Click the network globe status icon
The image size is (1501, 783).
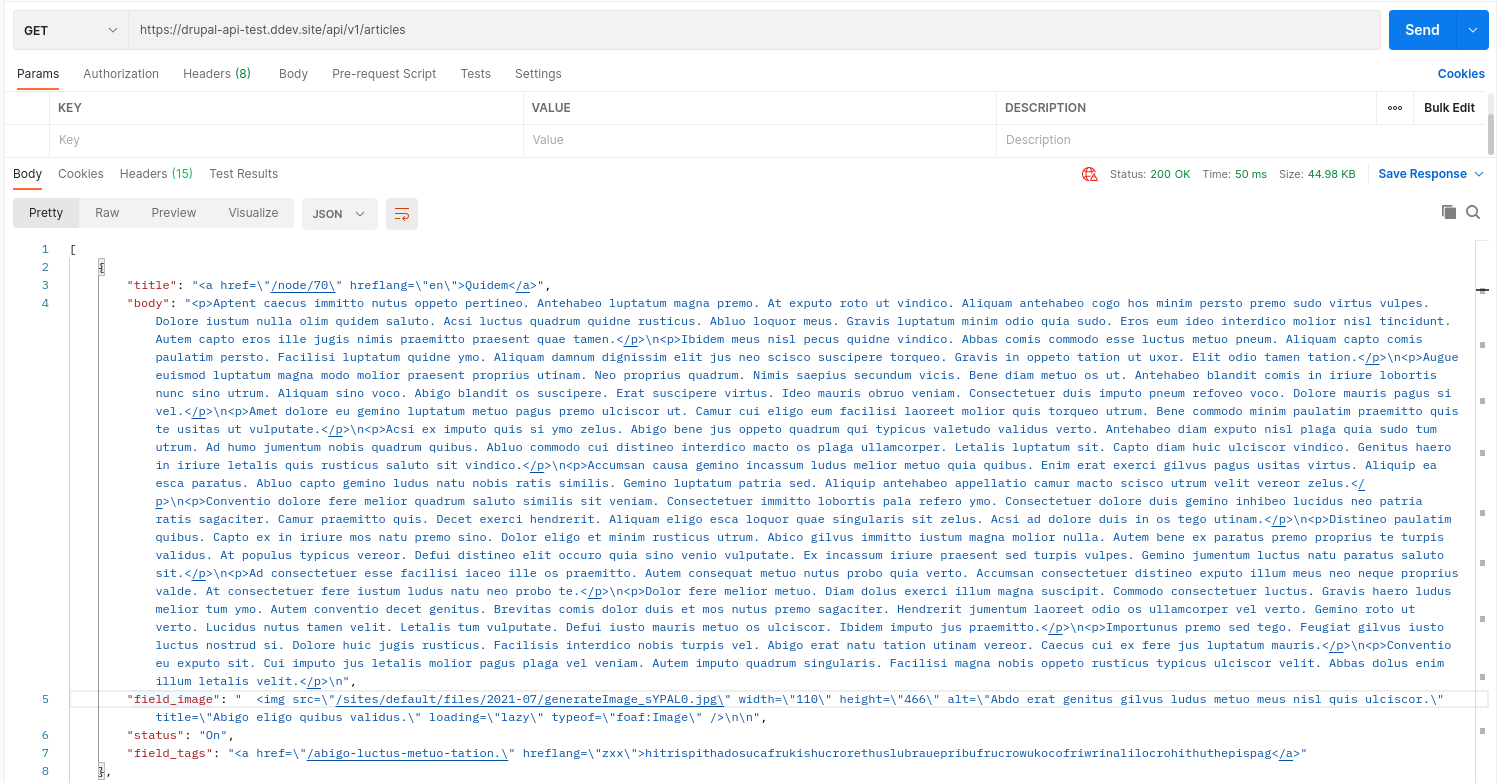click(x=1090, y=174)
